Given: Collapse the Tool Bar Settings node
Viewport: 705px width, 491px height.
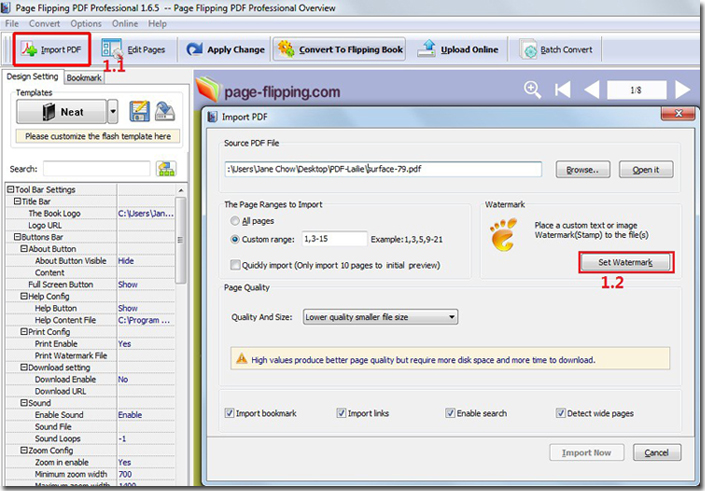Looking at the screenshot, I should coord(10,189).
